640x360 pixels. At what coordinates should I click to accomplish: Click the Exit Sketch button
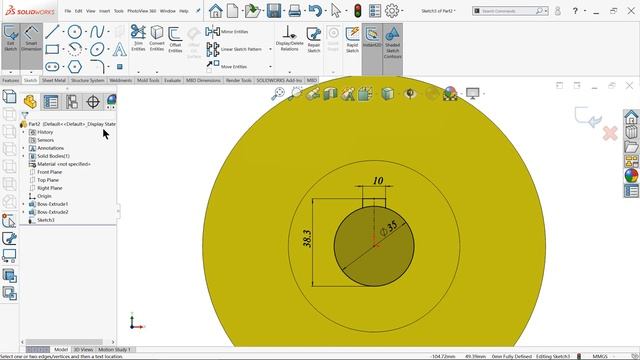pyautogui.click(x=10, y=39)
